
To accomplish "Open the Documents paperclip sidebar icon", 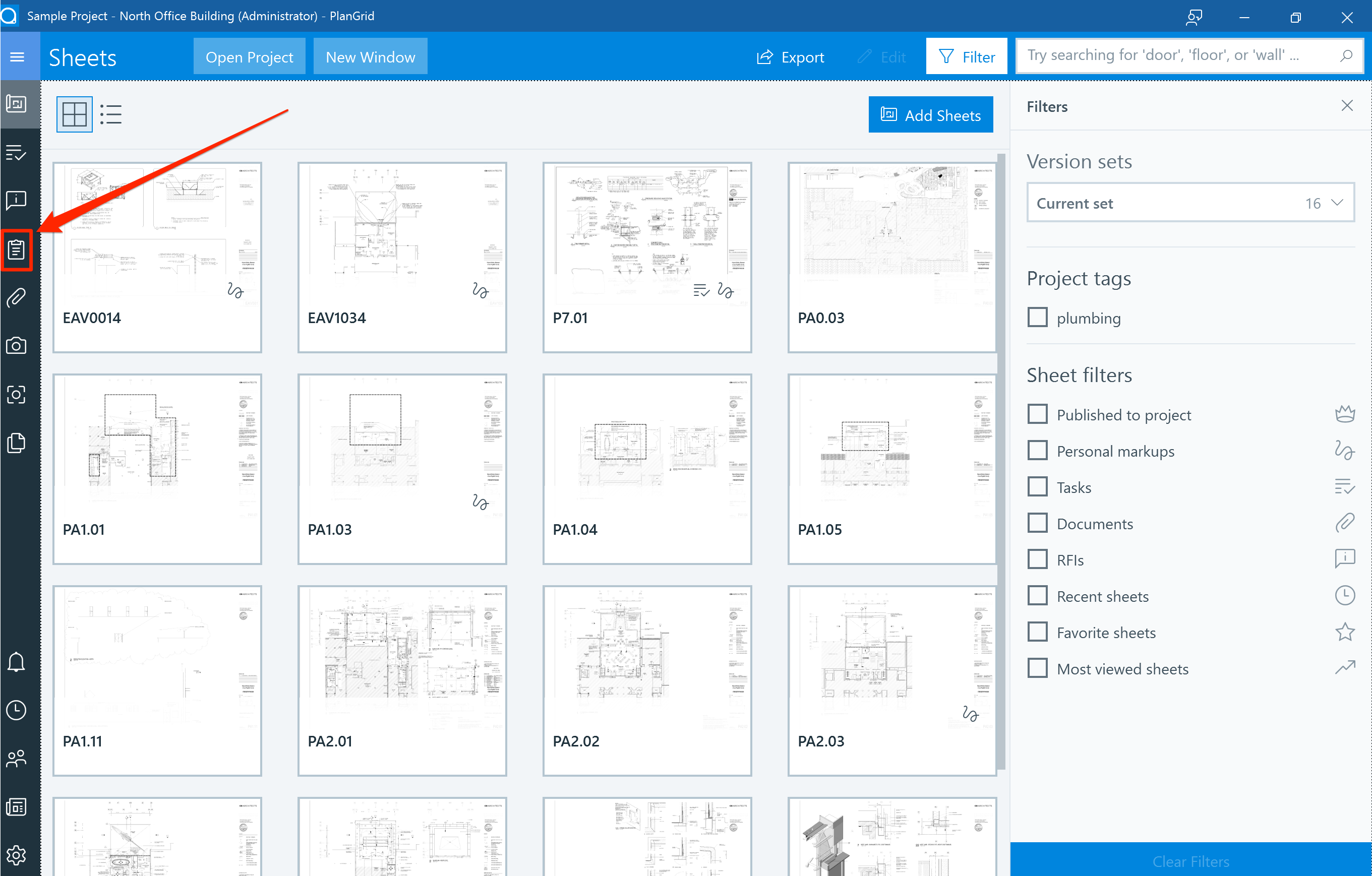I will (17, 298).
